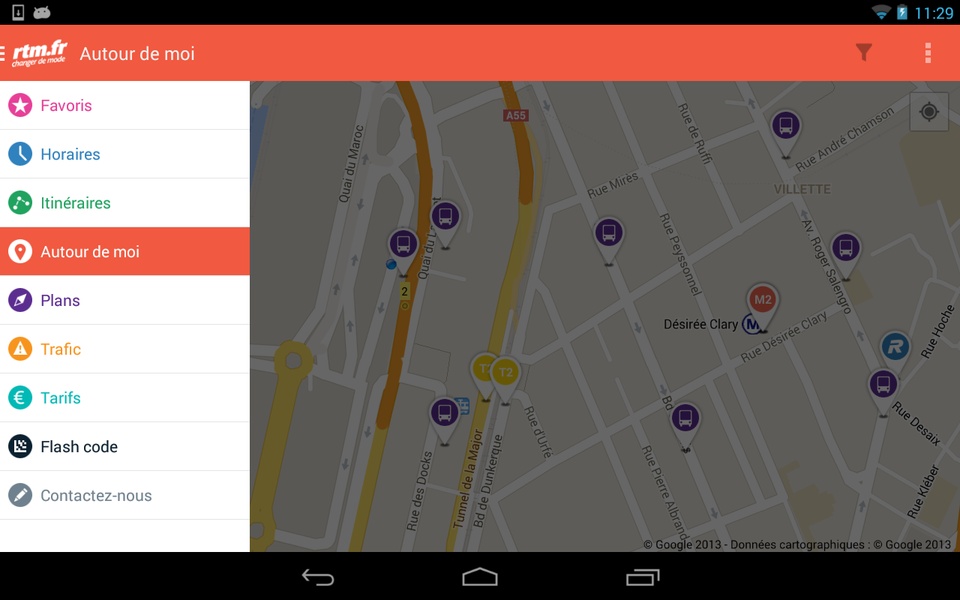Open the Plans menu entry

[x=125, y=300]
